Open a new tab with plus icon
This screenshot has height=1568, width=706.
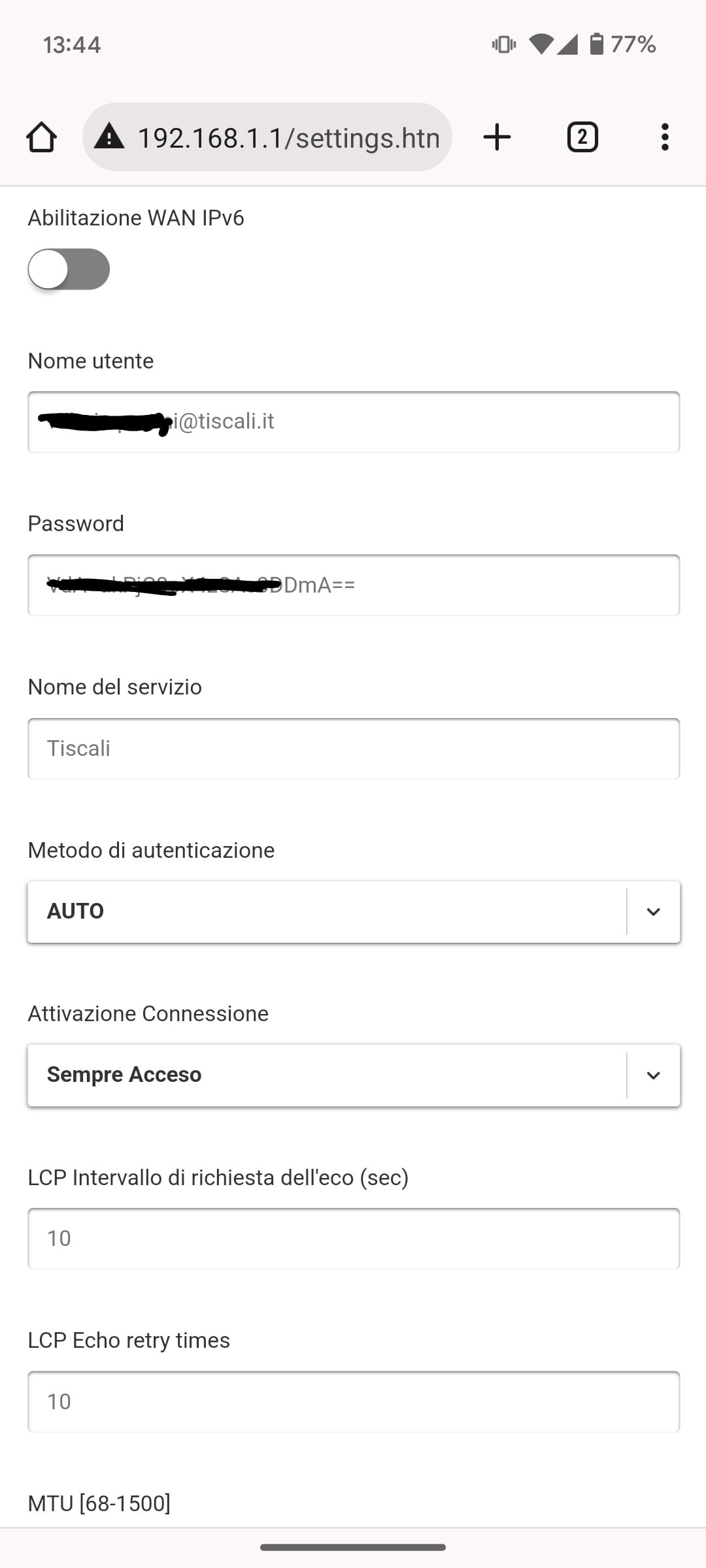pos(497,137)
